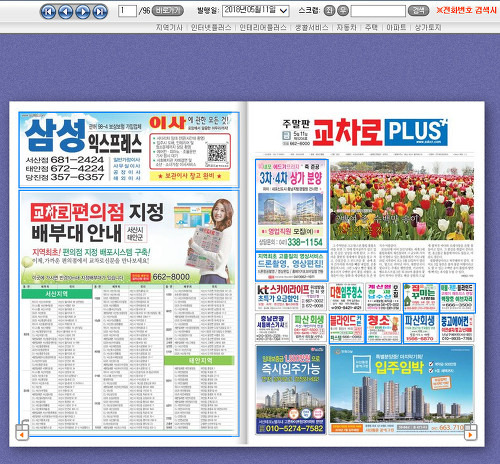
Task: Open the 자동차 section
Action: [x=347, y=27]
